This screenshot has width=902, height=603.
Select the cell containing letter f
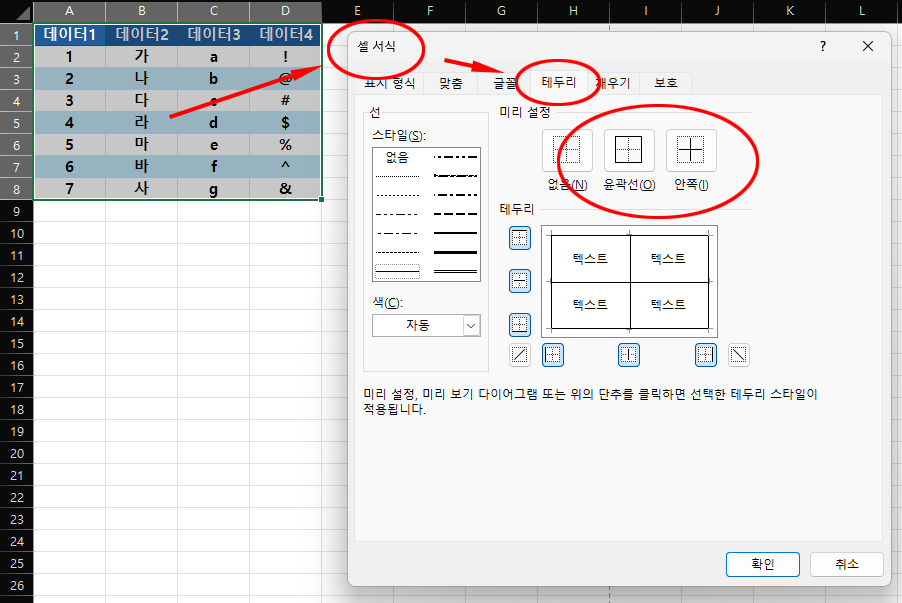(x=213, y=166)
